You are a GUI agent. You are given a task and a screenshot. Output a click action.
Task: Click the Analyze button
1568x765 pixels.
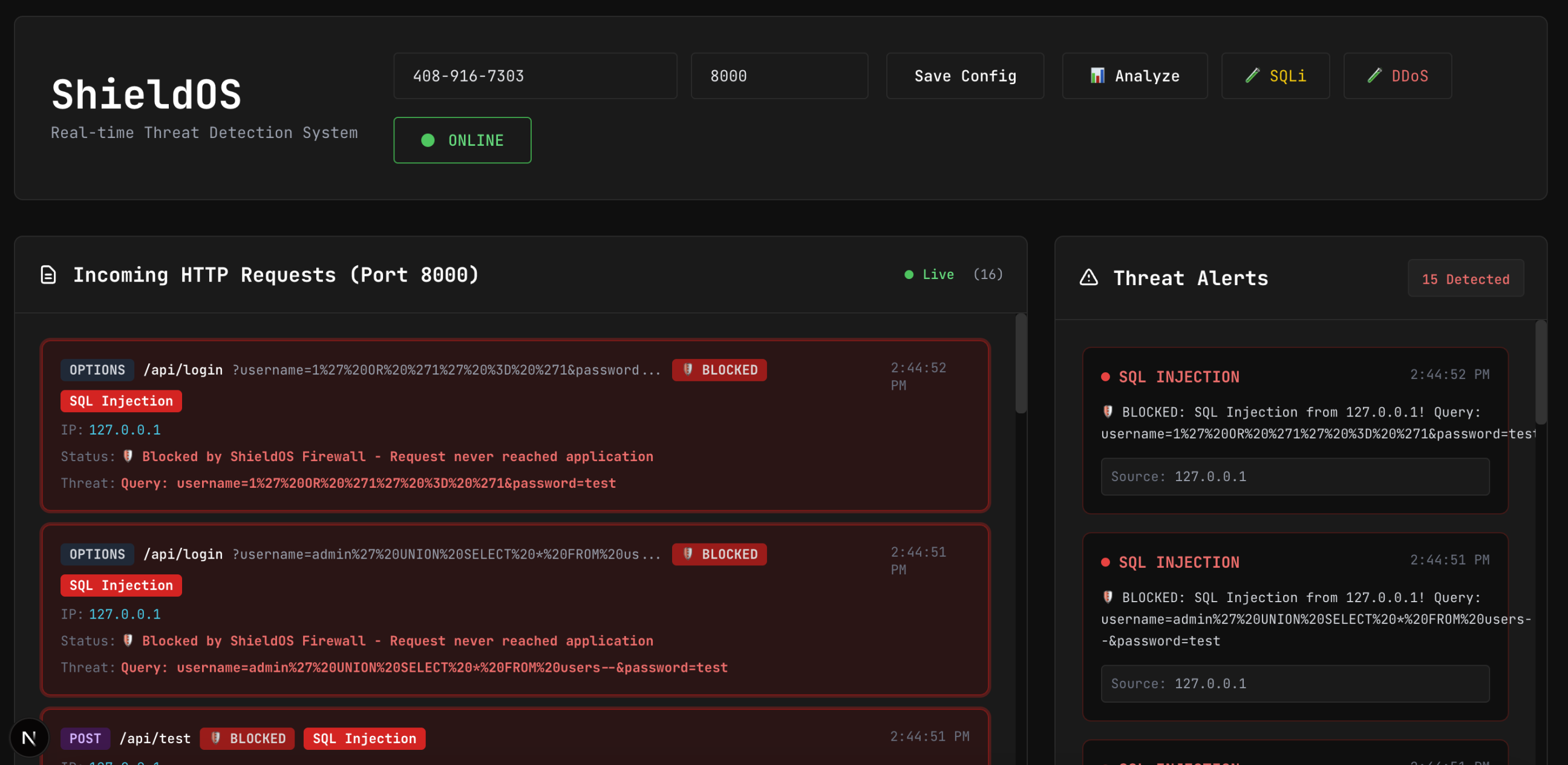(x=1134, y=76)
